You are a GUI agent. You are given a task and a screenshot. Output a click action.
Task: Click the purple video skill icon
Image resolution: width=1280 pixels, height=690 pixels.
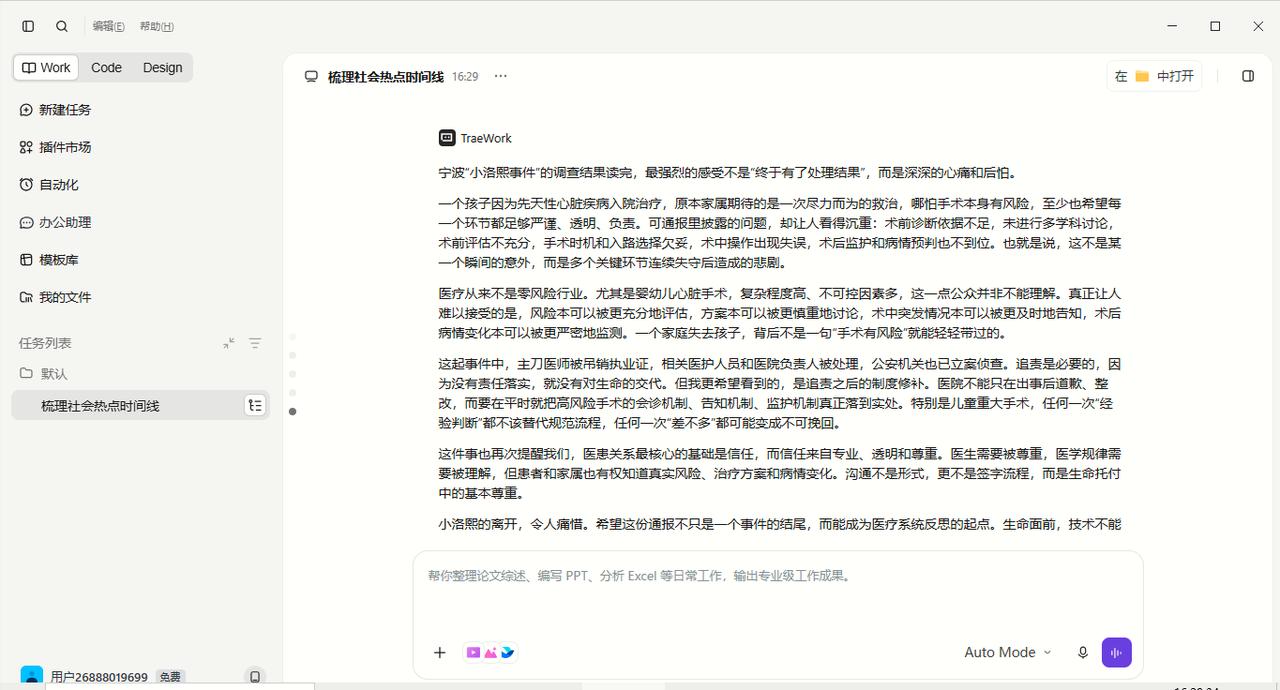[x=474, y=652]
